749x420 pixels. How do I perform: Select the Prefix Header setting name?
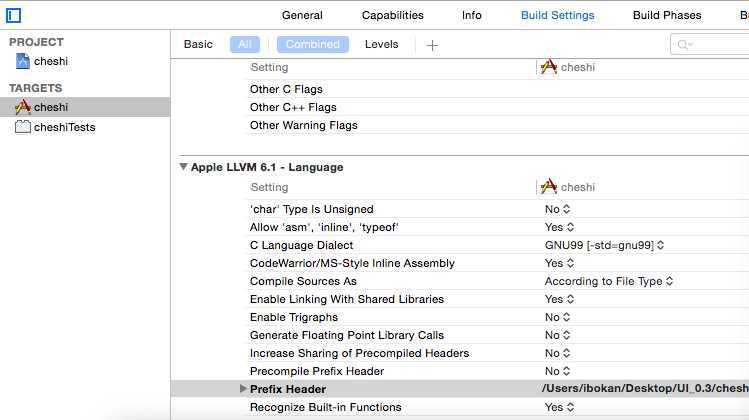tap(288, 389)
